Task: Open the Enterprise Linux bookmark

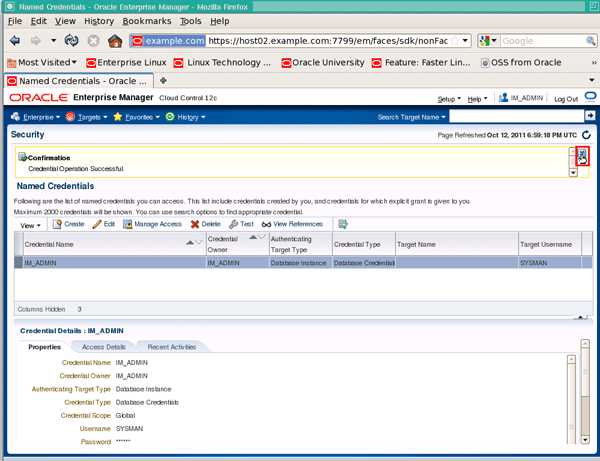Action: 126,62
